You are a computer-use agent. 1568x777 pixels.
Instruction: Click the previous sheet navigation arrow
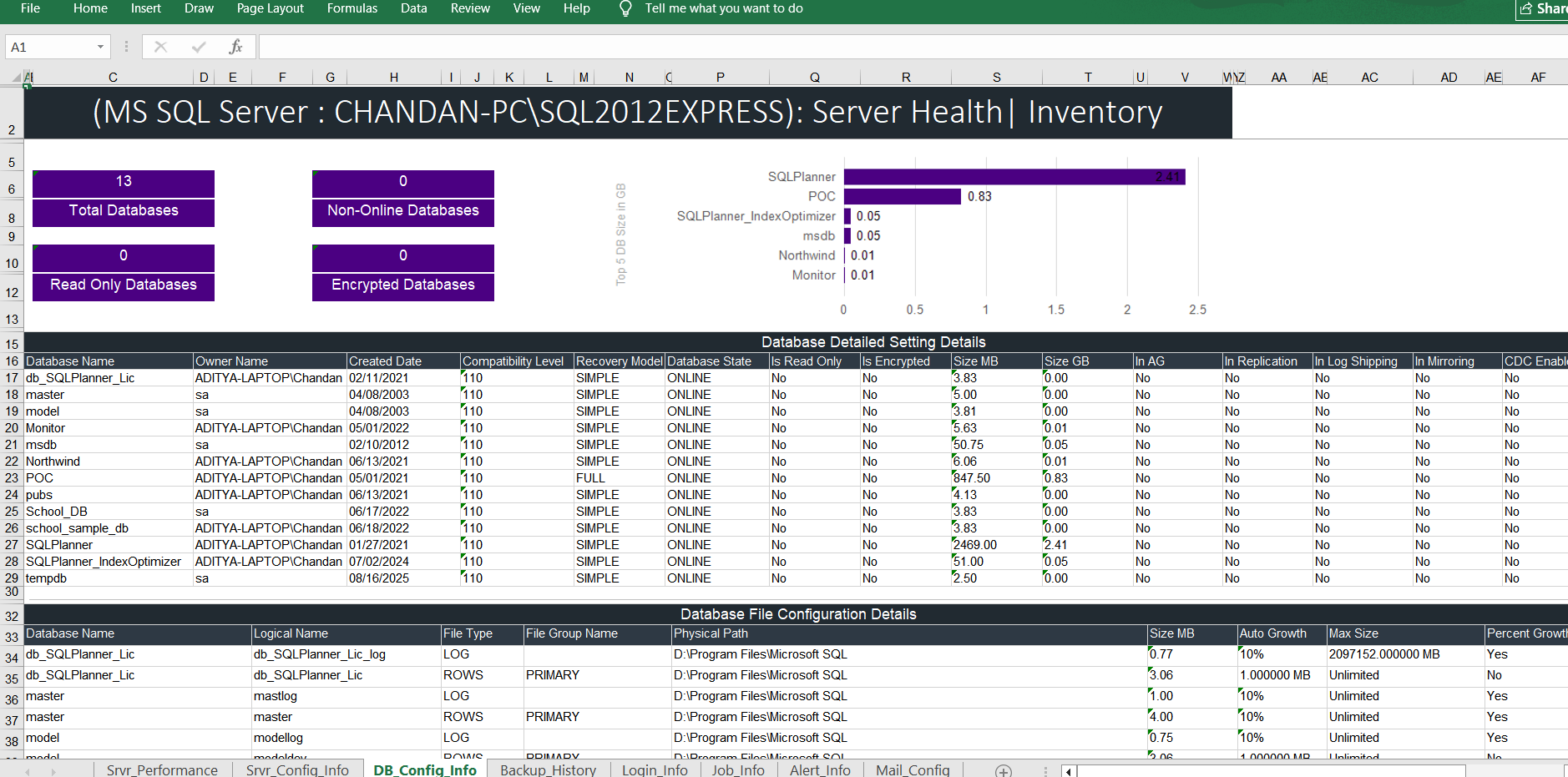click(x=27, y=771)
